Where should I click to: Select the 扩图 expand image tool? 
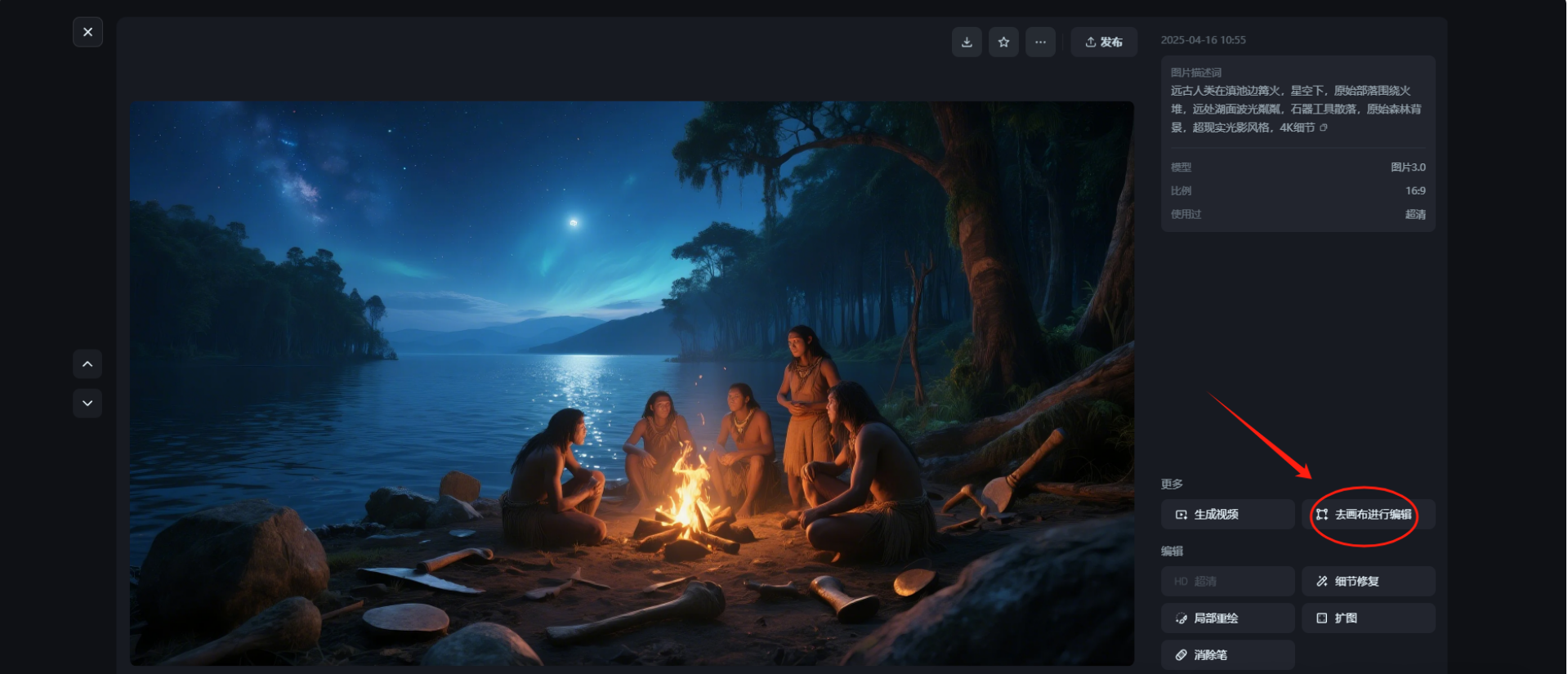coord(1369,618)
